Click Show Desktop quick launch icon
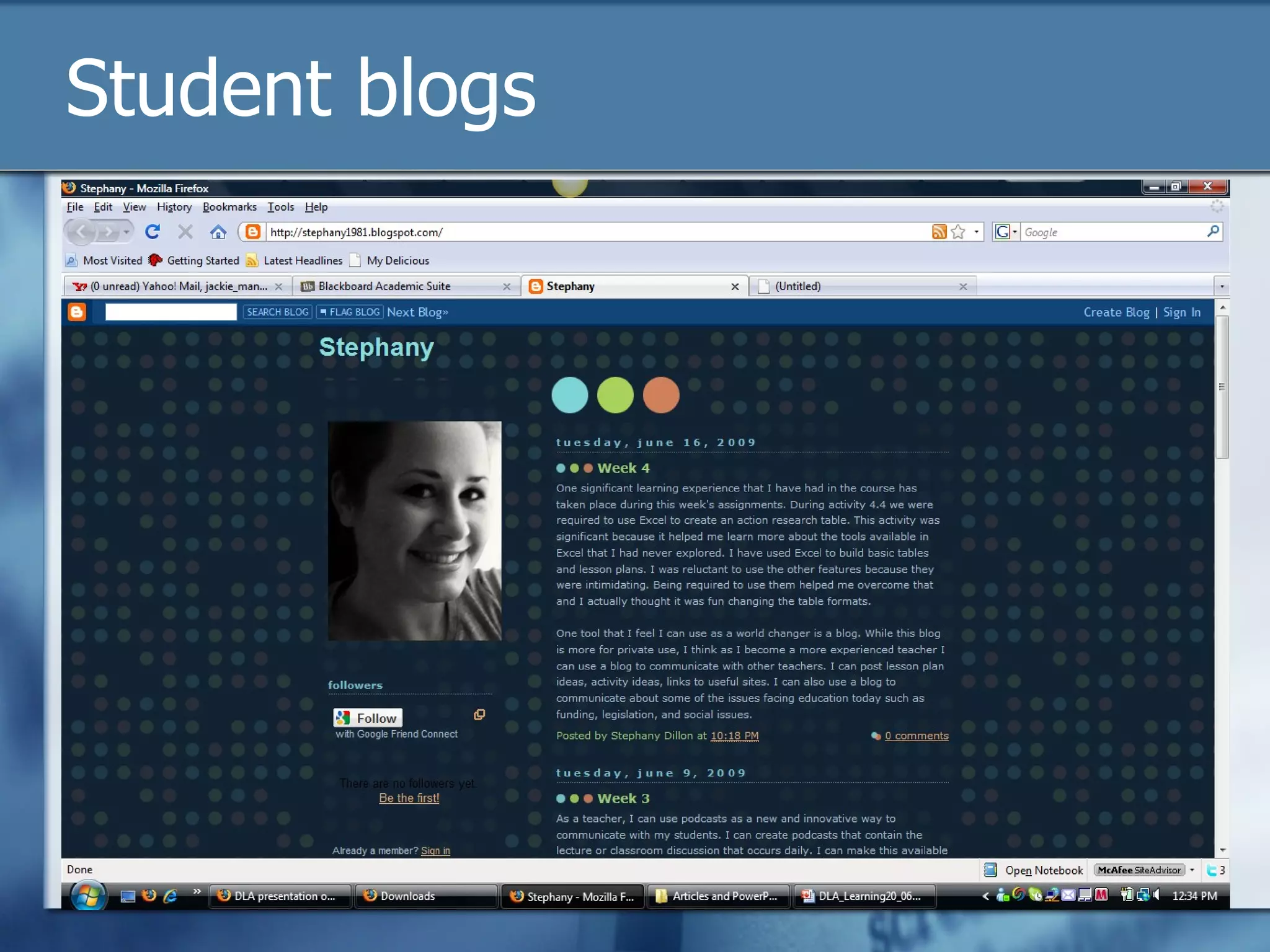 click(x=128, y=896)
